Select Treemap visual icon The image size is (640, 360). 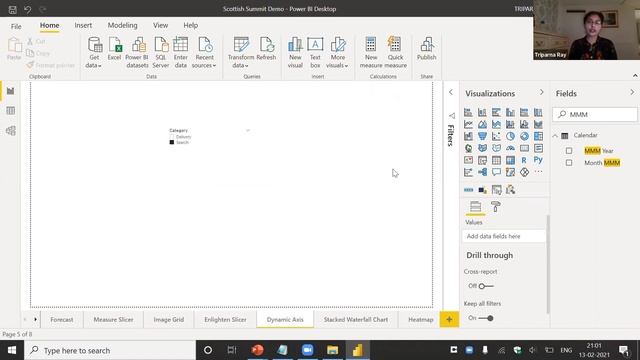pos(538,136)
